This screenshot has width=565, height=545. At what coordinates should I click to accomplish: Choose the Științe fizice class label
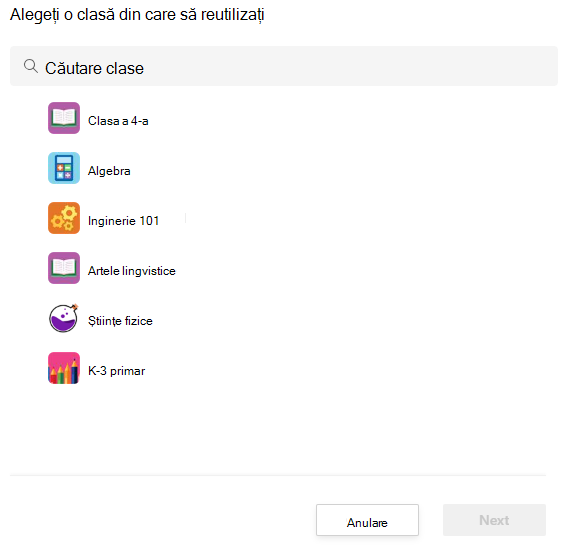120,321
